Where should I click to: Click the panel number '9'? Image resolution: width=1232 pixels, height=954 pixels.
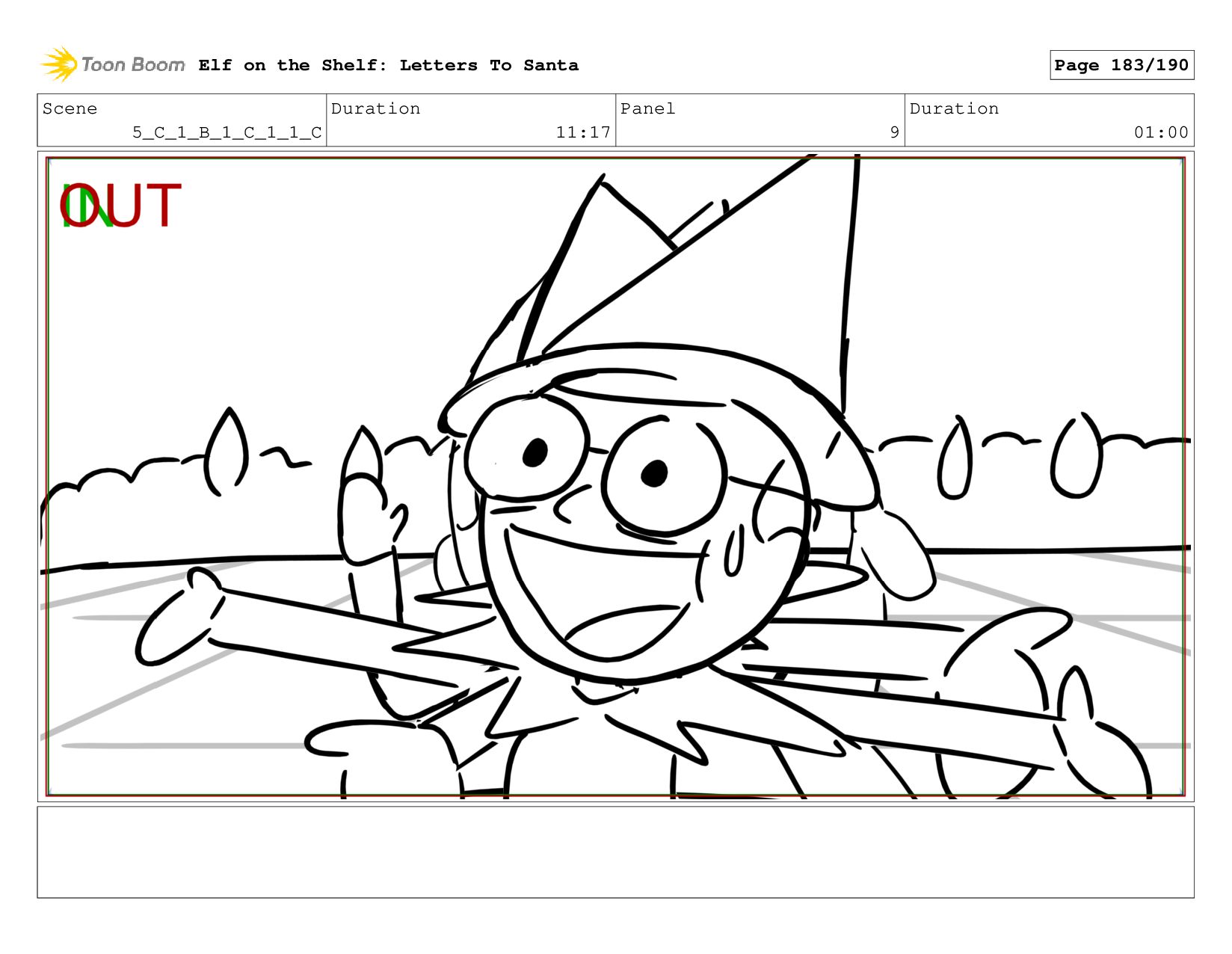click(x=894, y=132)
